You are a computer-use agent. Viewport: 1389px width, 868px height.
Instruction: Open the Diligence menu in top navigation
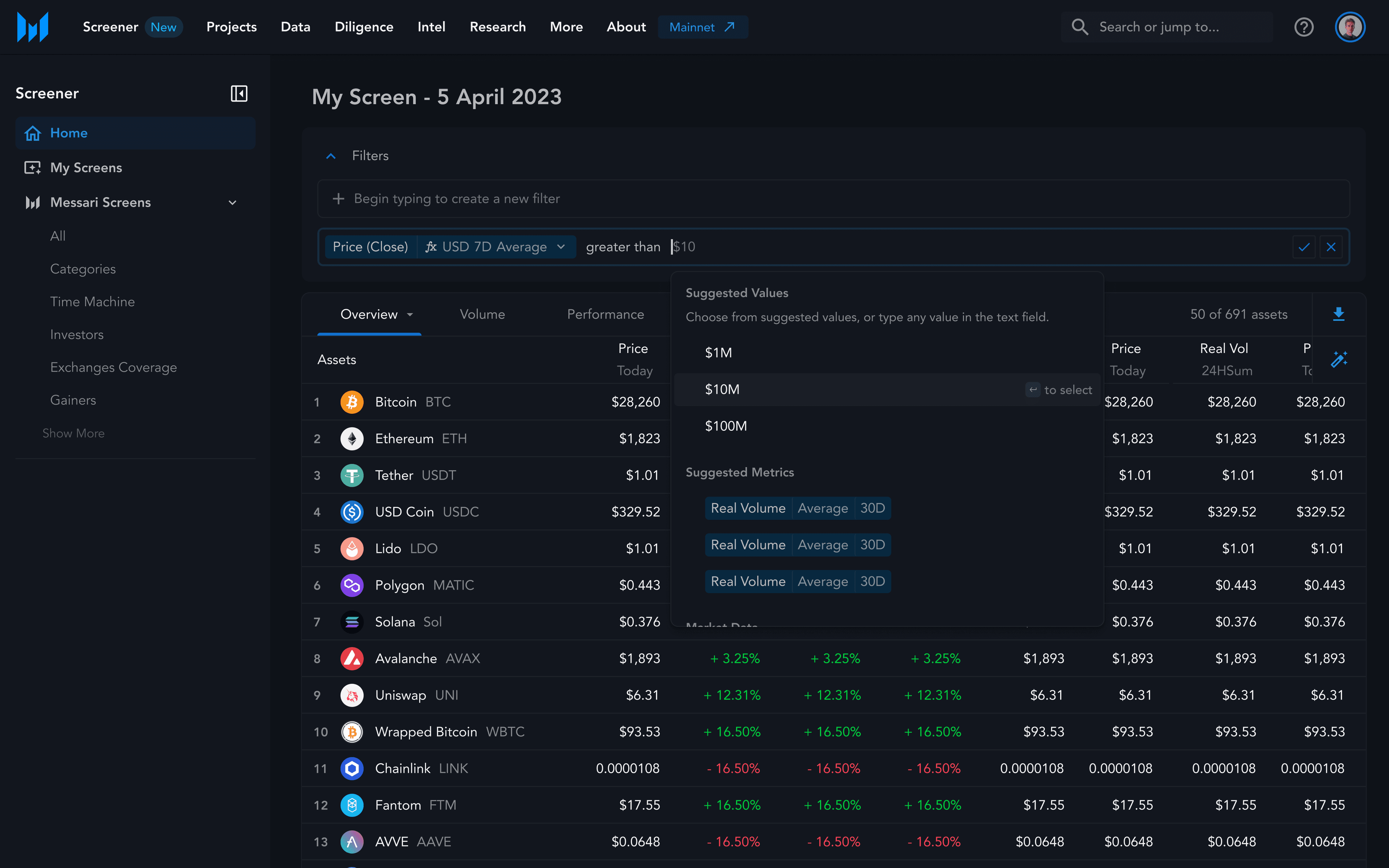point(364,27)
